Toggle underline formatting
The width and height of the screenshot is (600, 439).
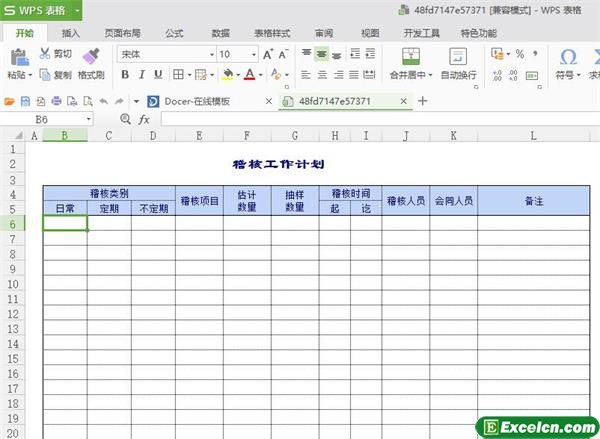(158, 74)
